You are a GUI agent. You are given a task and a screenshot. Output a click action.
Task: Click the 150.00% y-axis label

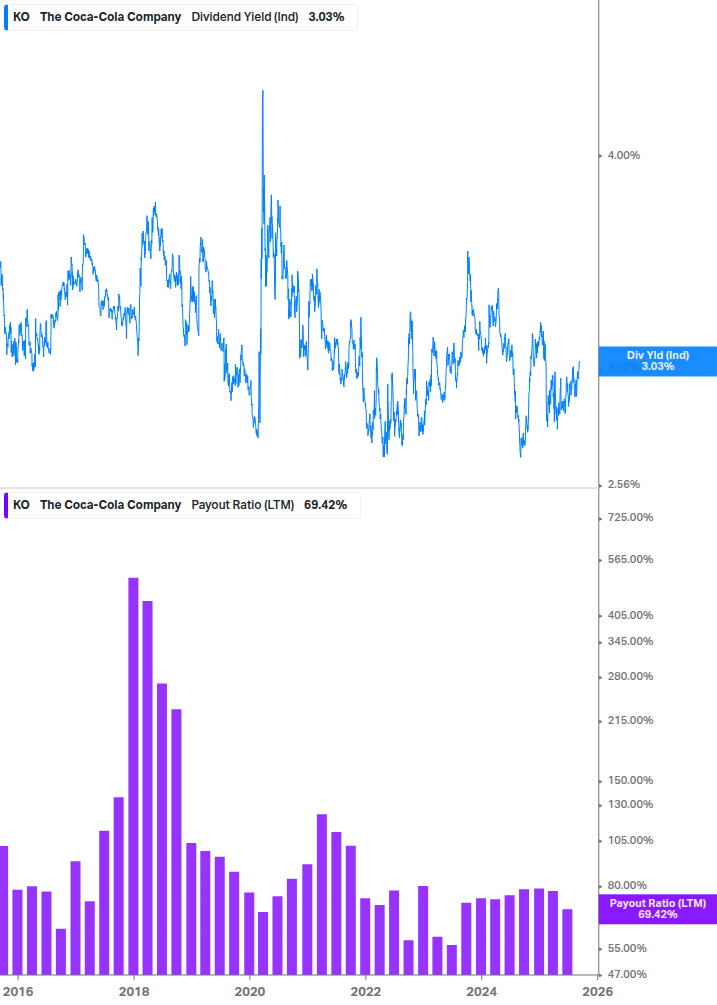[630, 781]
